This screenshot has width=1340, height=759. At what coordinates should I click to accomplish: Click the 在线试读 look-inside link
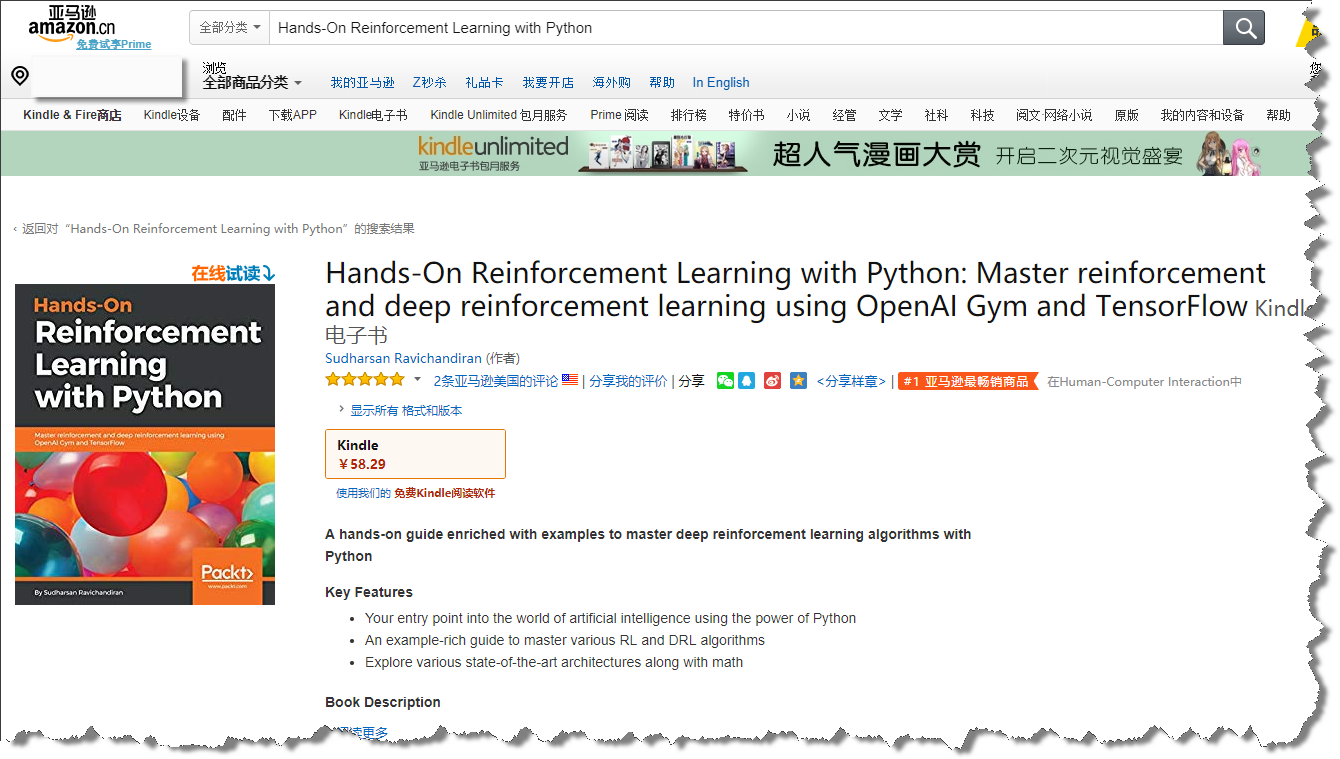pos(233,273)
